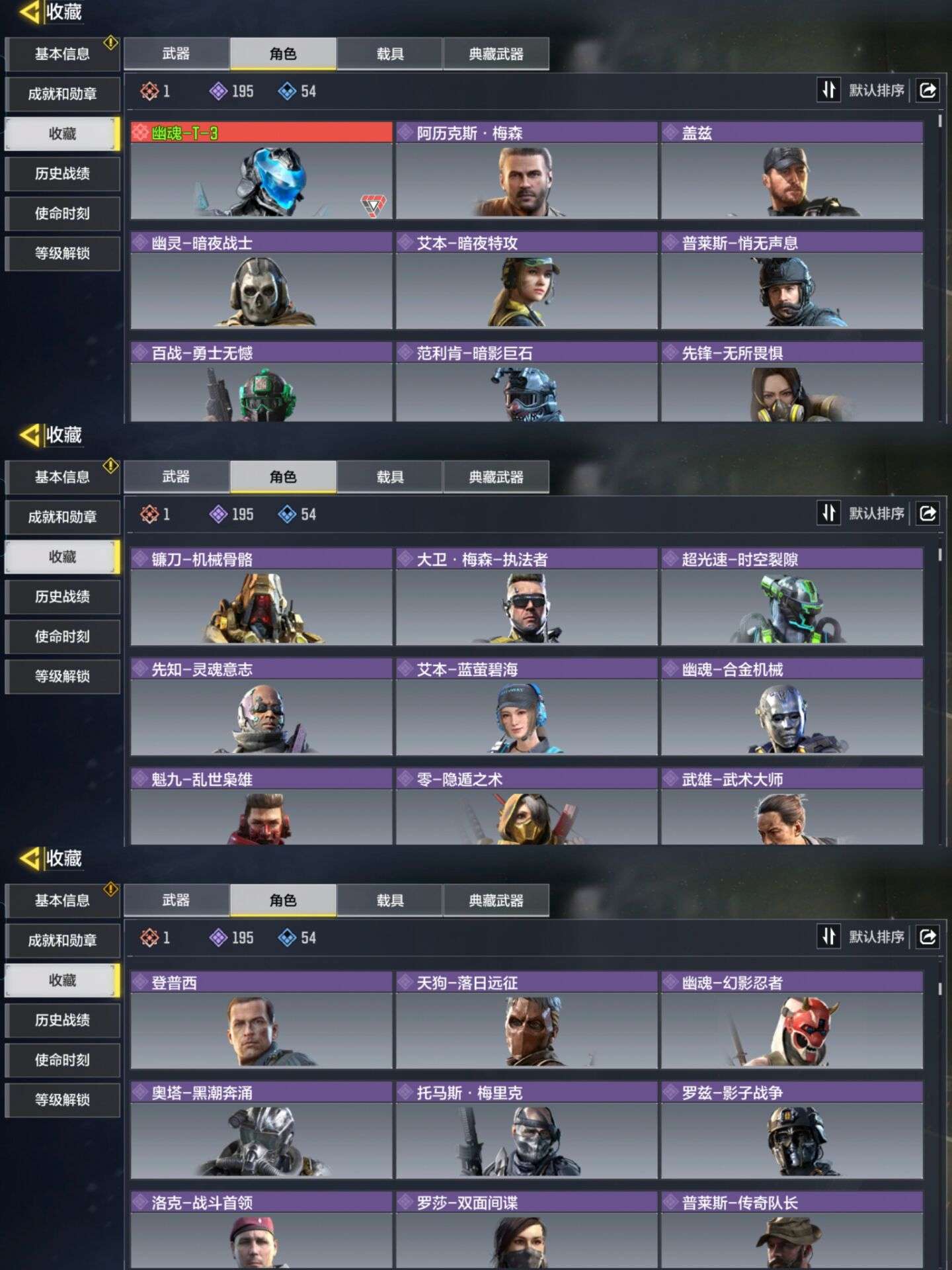The height and width of the screenshot is (1270, 952).
Task: Open 成就和勋章 in sidebar beside 登普西 panel
Action: click(62, 940)
